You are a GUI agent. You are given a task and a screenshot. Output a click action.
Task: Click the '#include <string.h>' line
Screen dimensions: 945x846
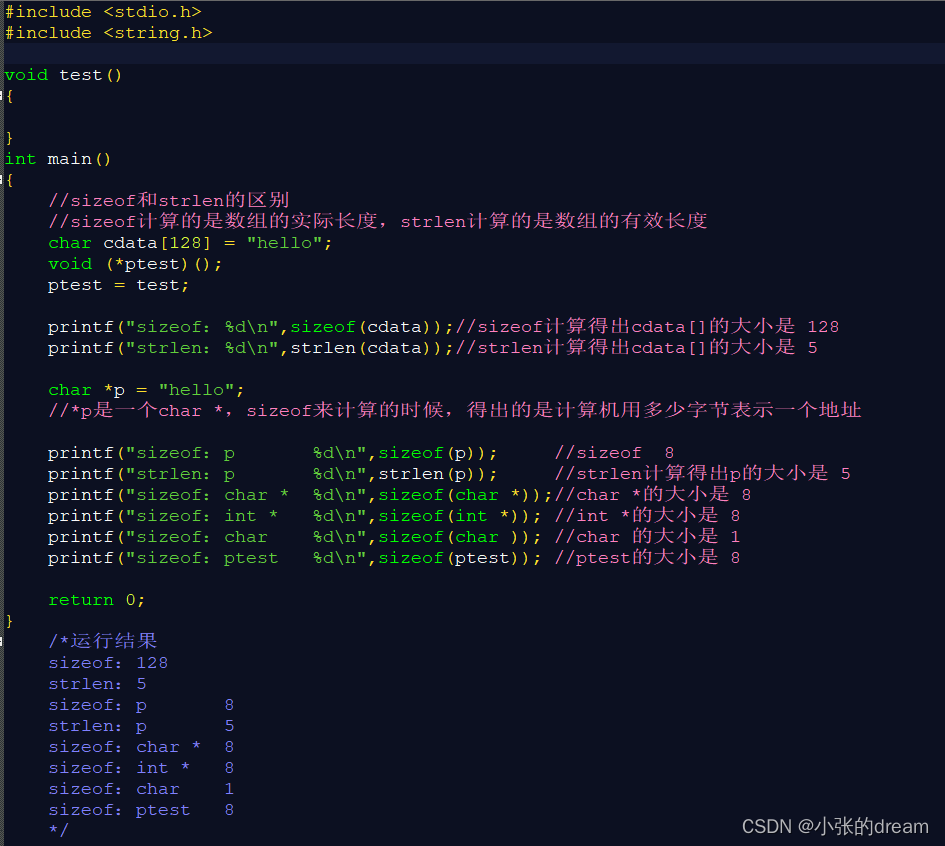coord(108,33)
